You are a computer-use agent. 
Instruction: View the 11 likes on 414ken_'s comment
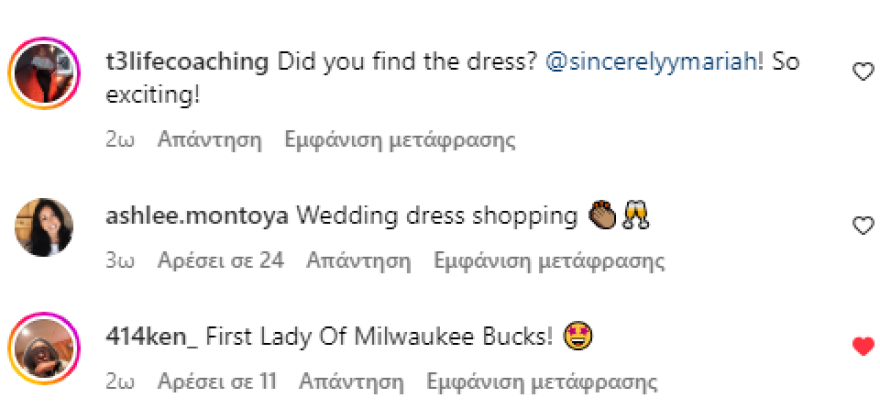point(217,382)
